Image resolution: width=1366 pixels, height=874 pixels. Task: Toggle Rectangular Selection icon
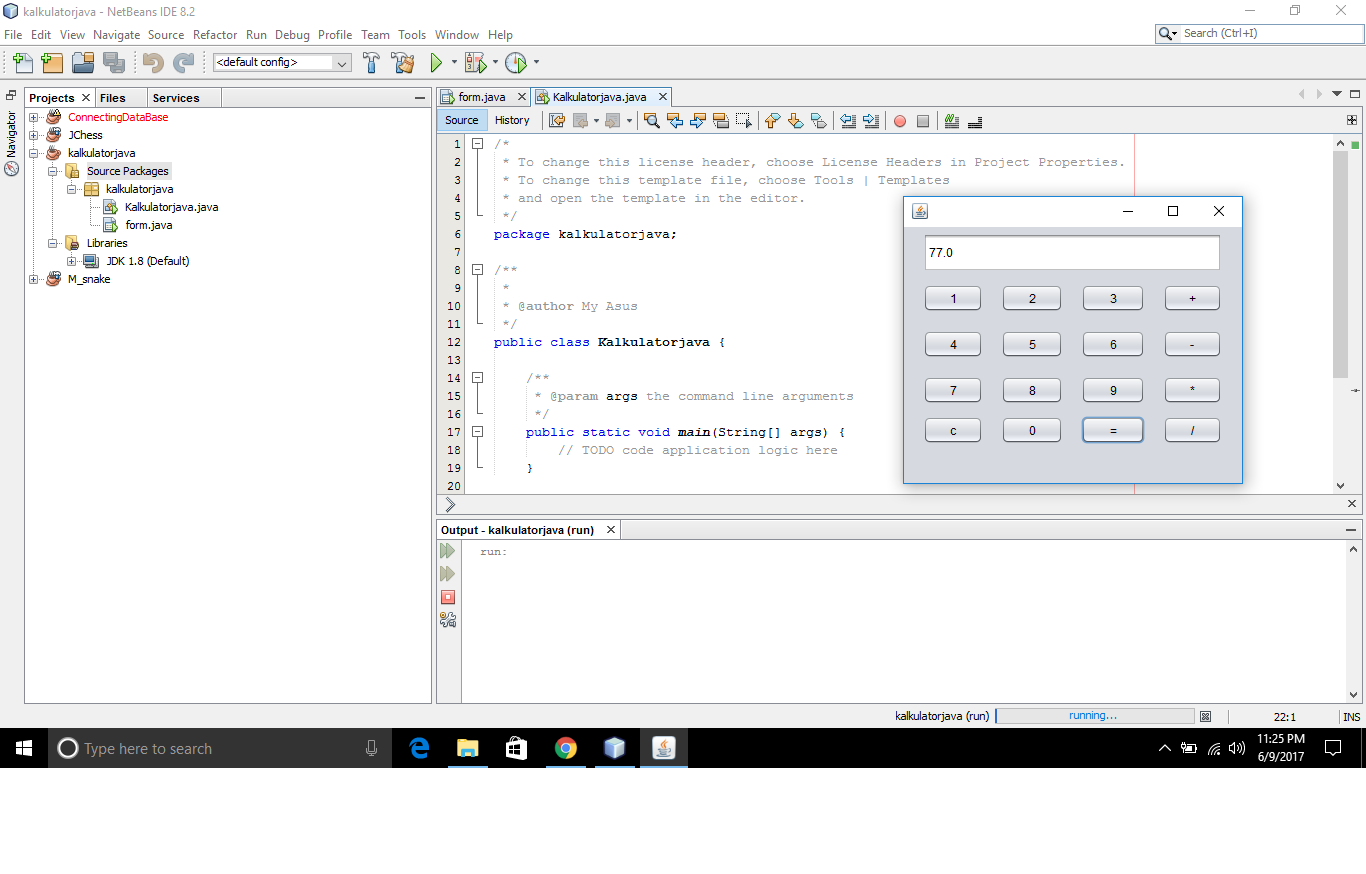point(743,121)
